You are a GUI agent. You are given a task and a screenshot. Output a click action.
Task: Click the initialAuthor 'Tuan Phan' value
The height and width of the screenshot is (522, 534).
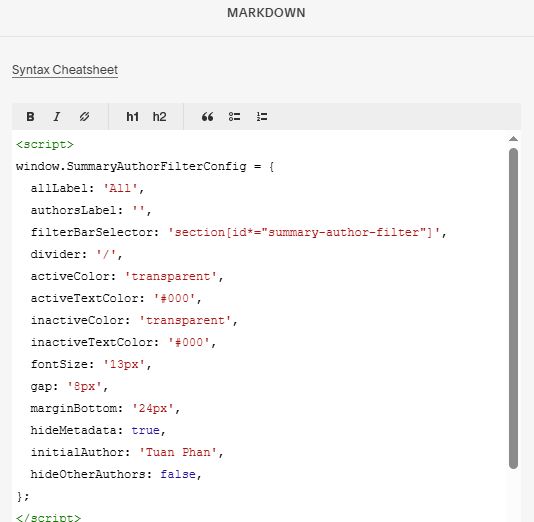click(x=178, y=452)
